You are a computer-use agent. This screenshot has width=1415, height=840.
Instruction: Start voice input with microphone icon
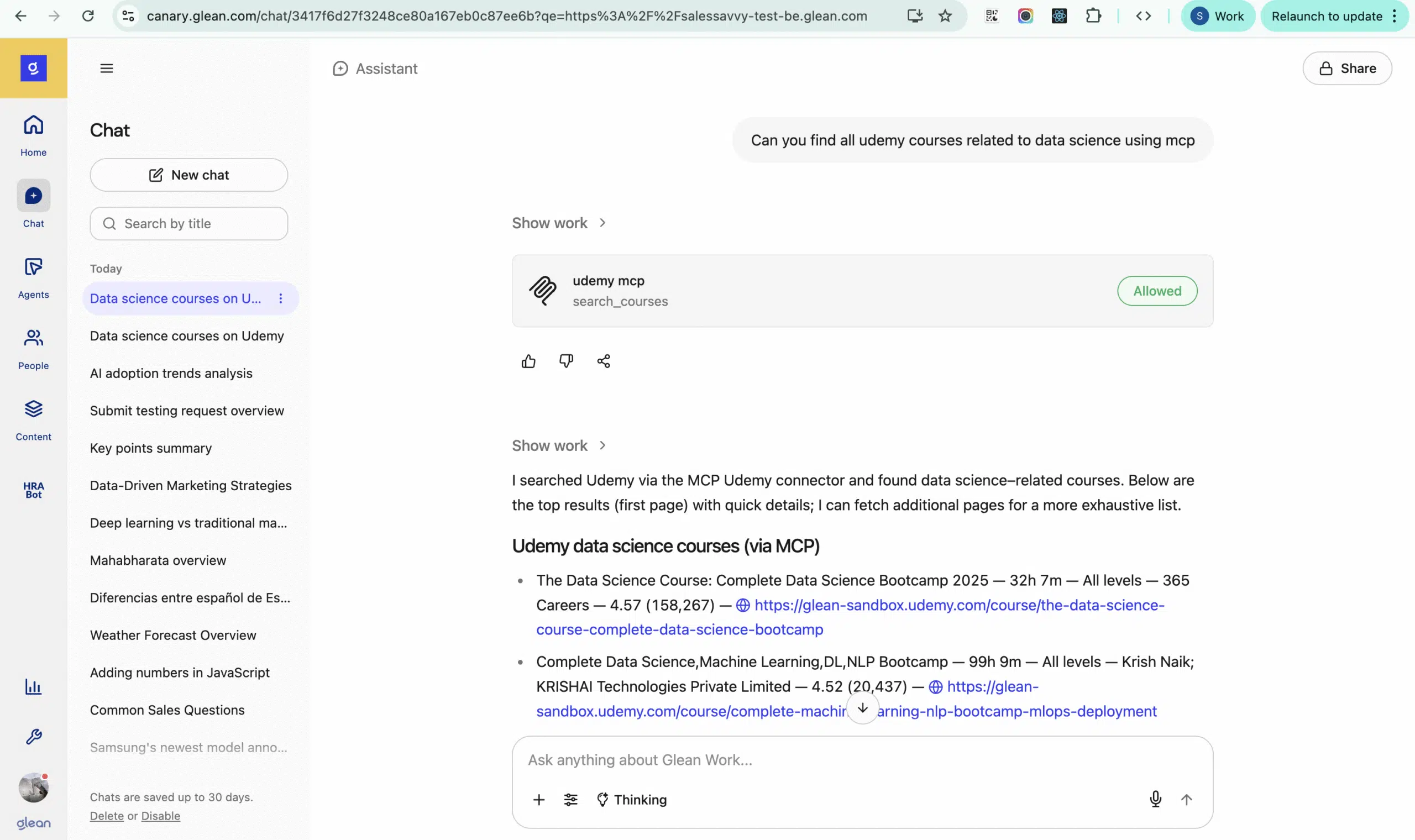(1155, 799)
